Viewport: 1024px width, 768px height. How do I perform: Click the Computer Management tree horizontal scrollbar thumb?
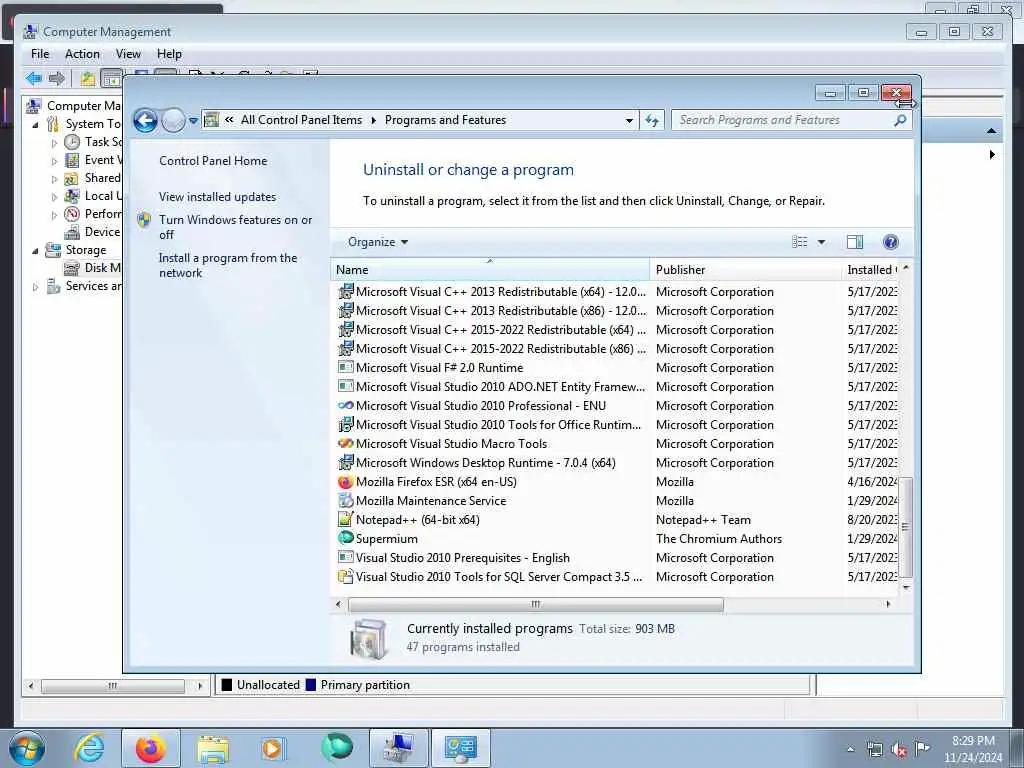(x=112, y=686)
